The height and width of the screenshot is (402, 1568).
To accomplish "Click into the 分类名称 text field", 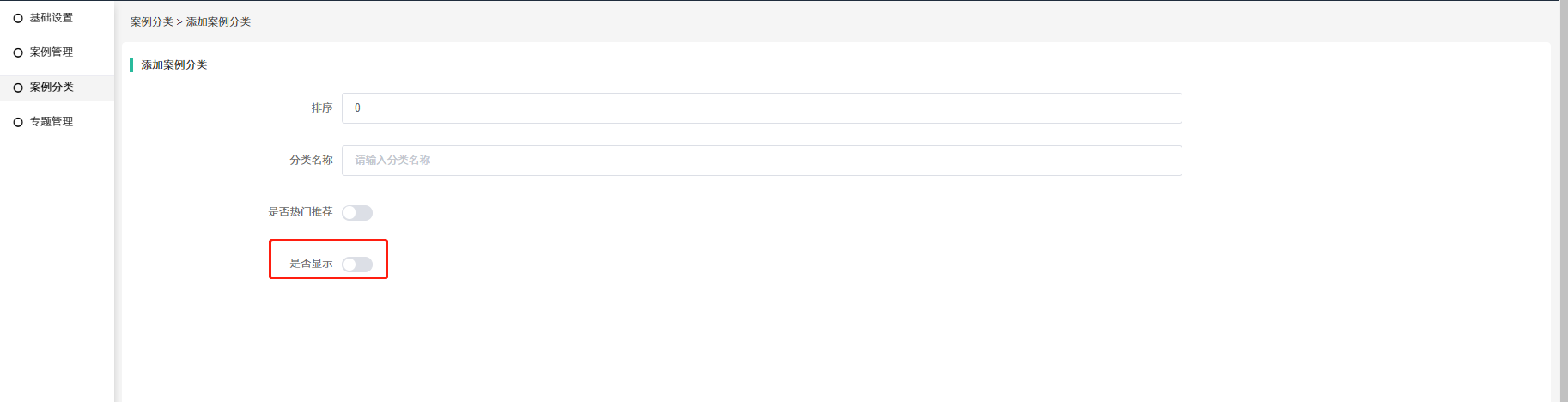I will [761, 161].
